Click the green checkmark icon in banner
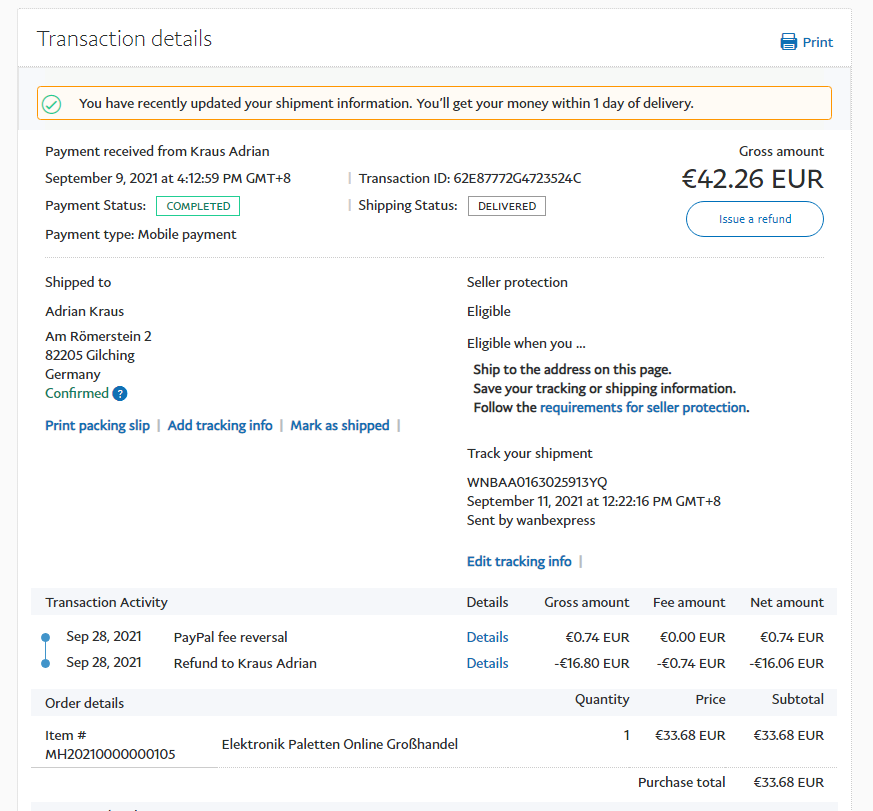This screenshot has width=873, height=811. tap(52, 103)
